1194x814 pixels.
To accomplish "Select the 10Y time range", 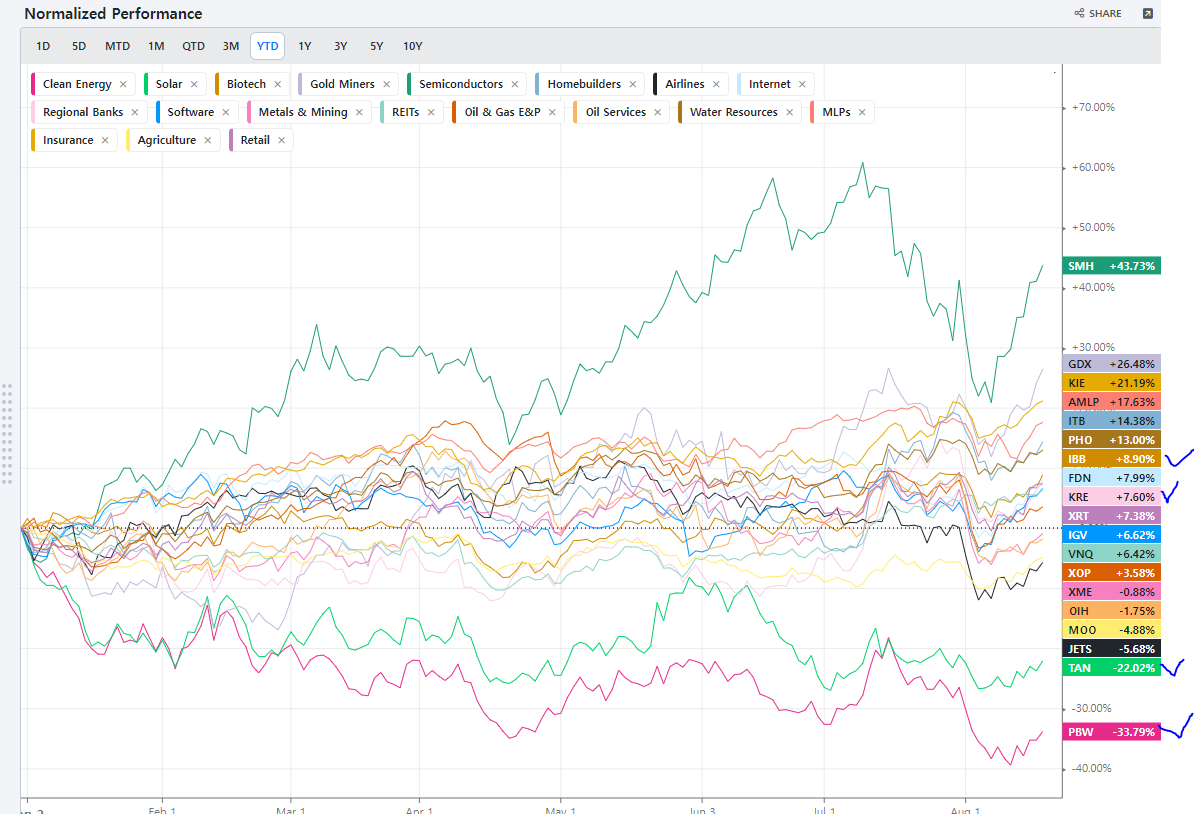I will click(x=412, y=46).
